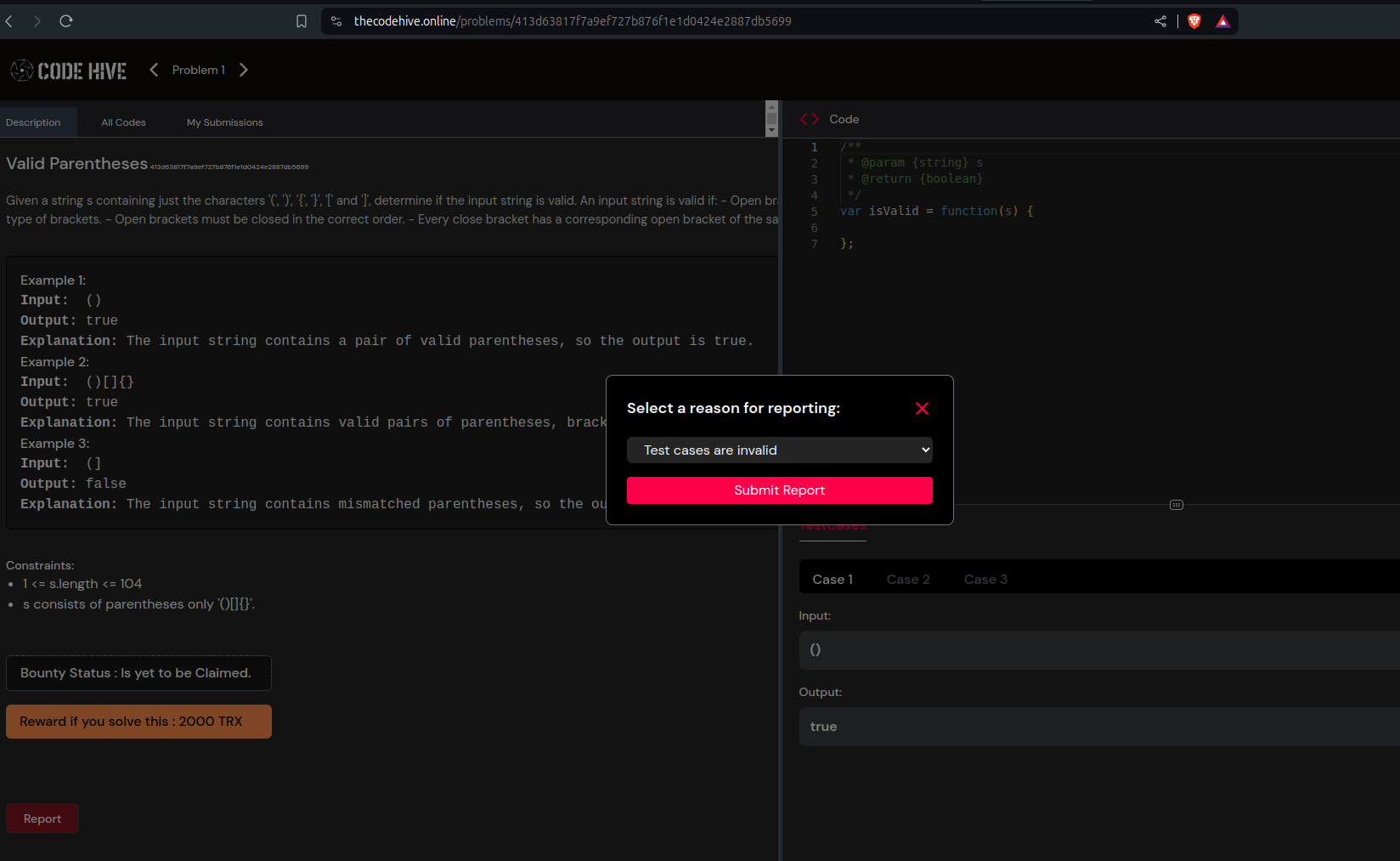Click the 'Select a reason for reporting' heading
Viewport: 1400px width, 861px height.
click(734, 408)
